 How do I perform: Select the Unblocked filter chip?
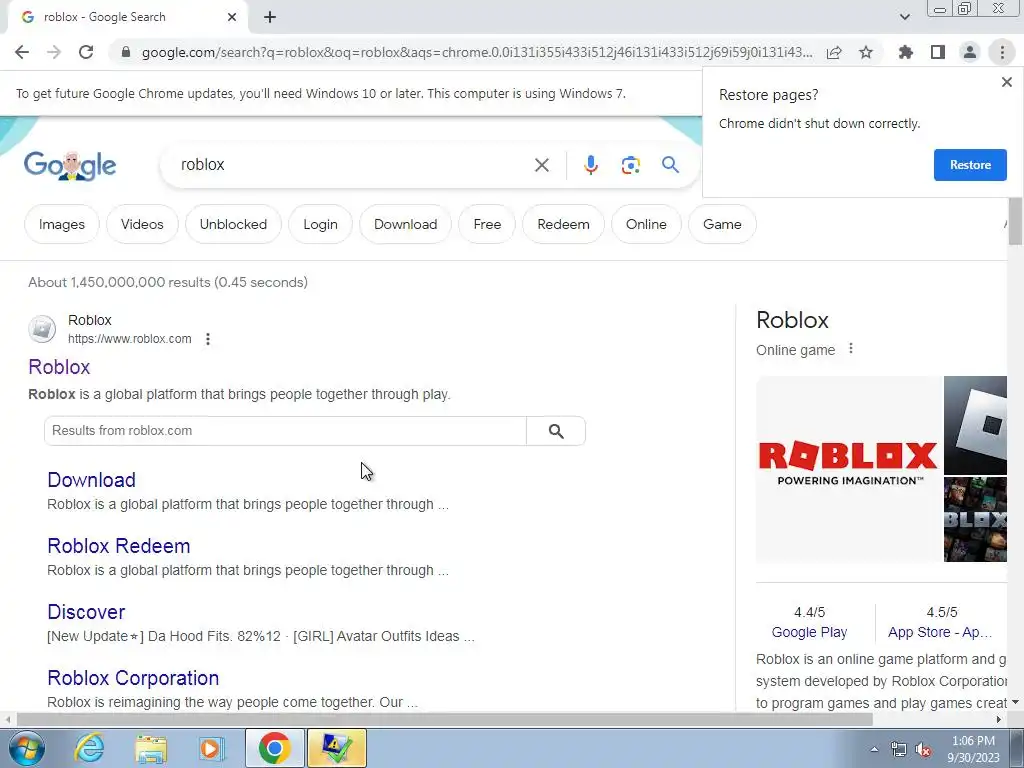pyautogui.click(x=233, y=224)
